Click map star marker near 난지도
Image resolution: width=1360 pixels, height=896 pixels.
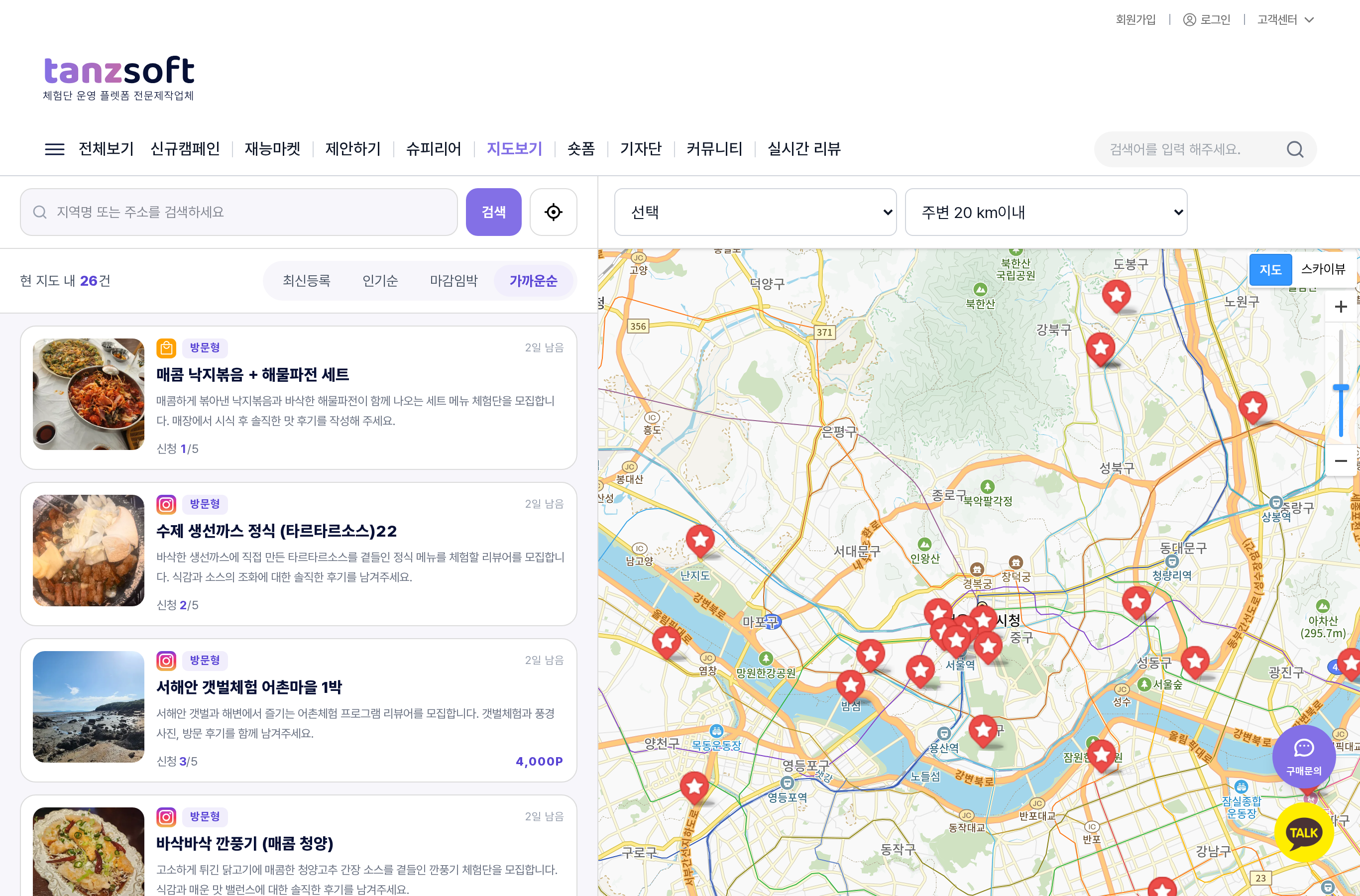[700, 540]
